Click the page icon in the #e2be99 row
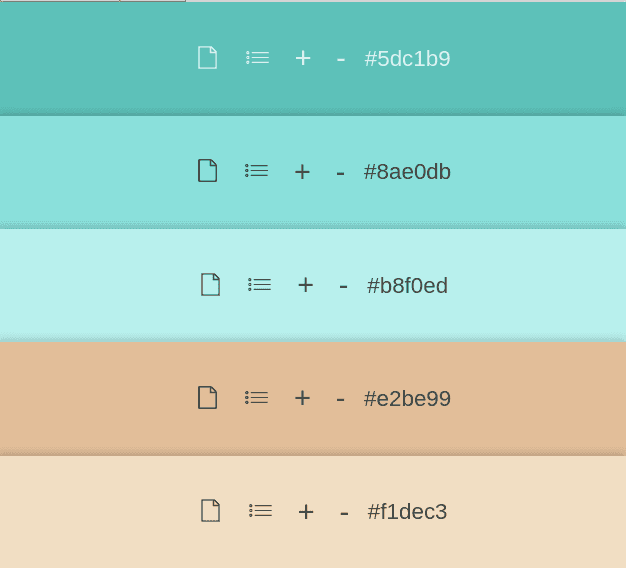This screenshot has width=626, height=568. click(207, 398)
